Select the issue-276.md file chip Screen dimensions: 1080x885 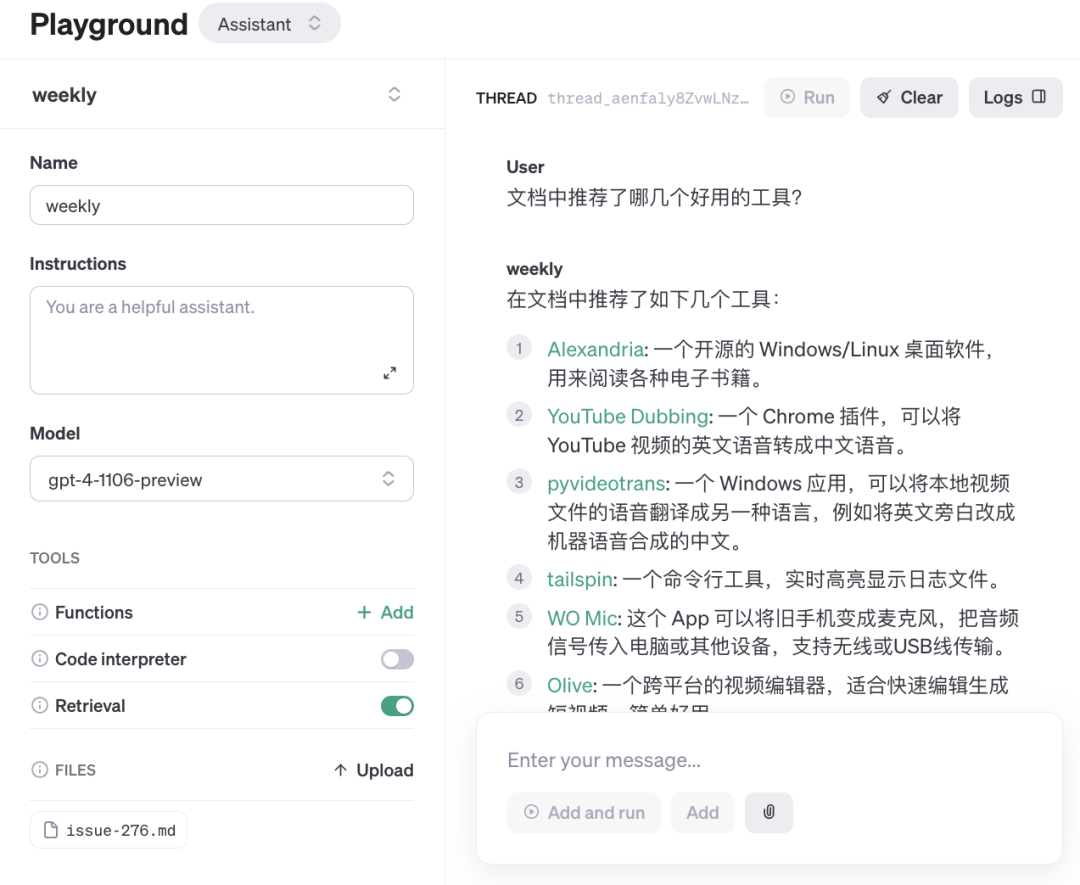click(109, 830)
